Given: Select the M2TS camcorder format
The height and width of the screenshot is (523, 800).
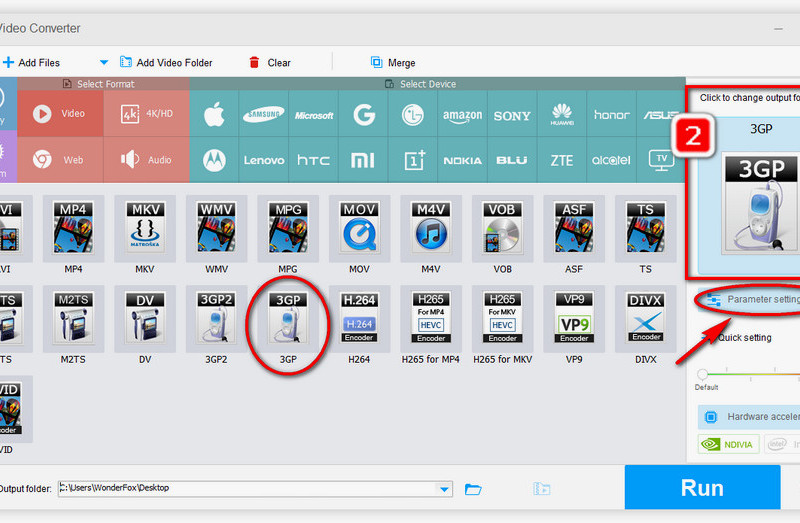Looking at the screenshot, I should (x=73, y=318).
